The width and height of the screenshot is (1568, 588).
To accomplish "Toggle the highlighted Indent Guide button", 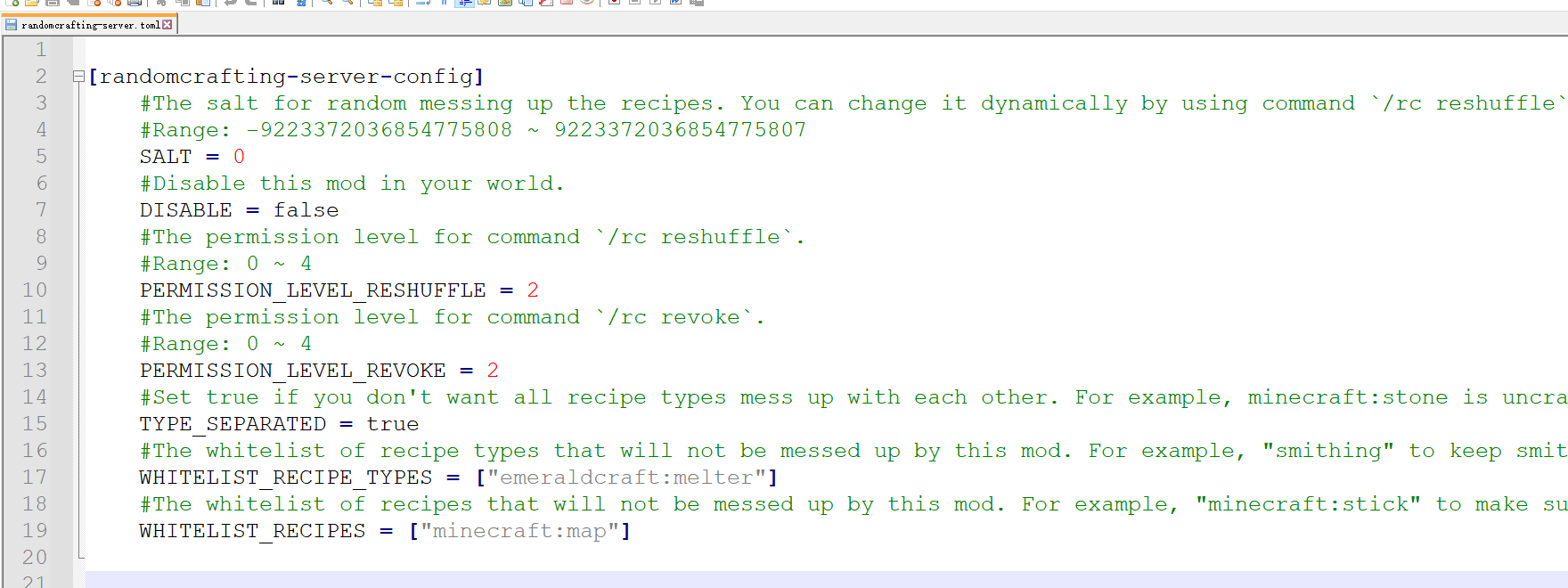I will (464, 2).
